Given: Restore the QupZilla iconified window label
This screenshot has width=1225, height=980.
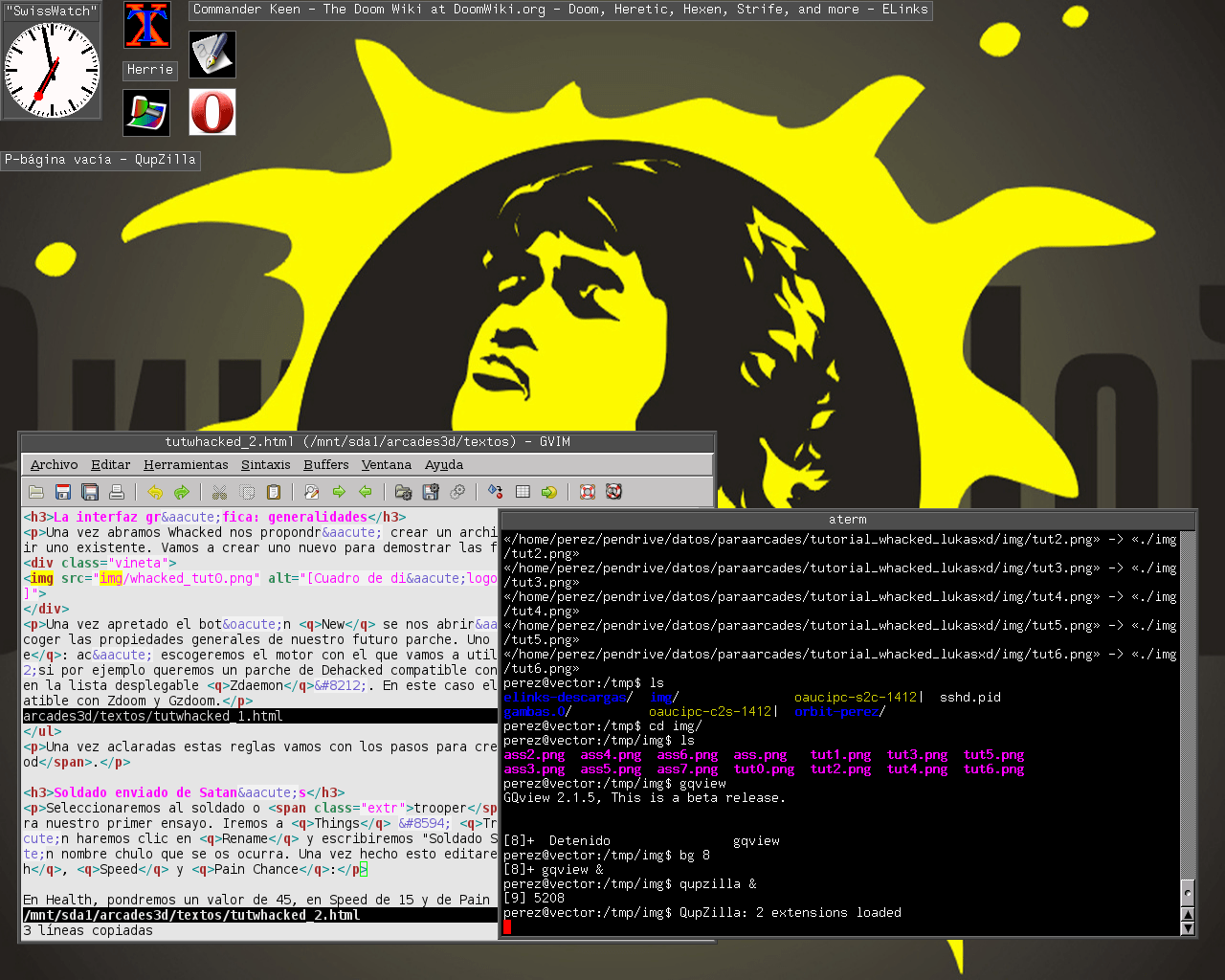Looking at the screenshot, I should [100, 160].
